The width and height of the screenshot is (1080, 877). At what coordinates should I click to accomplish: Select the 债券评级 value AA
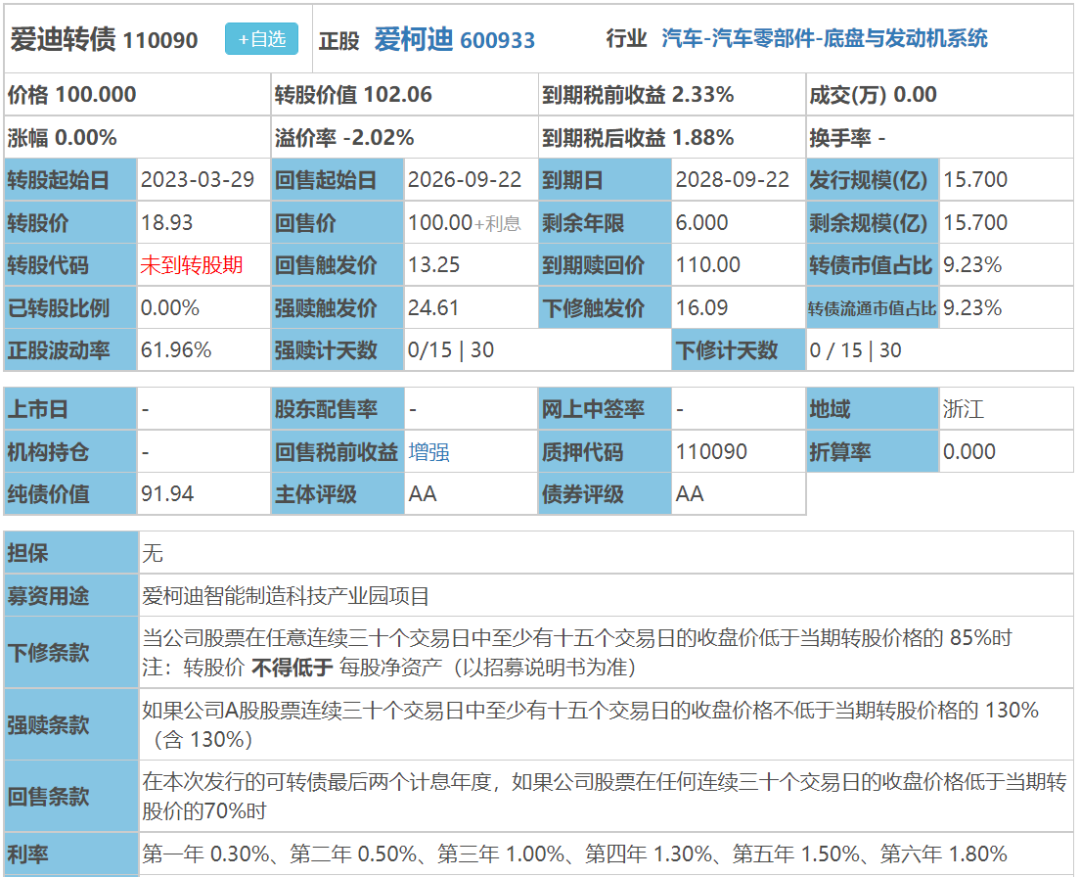click(x=689, y=494)
